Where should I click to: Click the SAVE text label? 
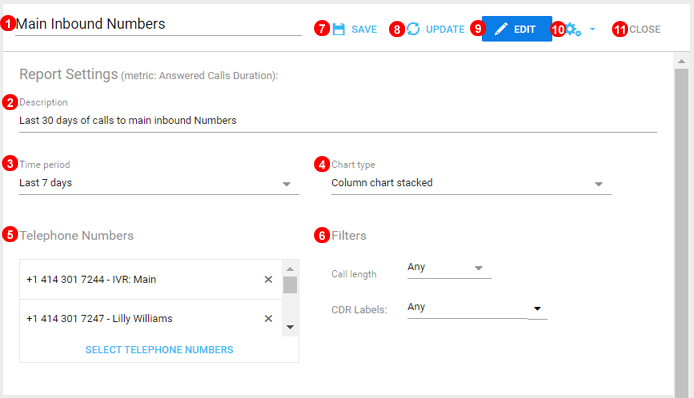click(x=364, y=29)
